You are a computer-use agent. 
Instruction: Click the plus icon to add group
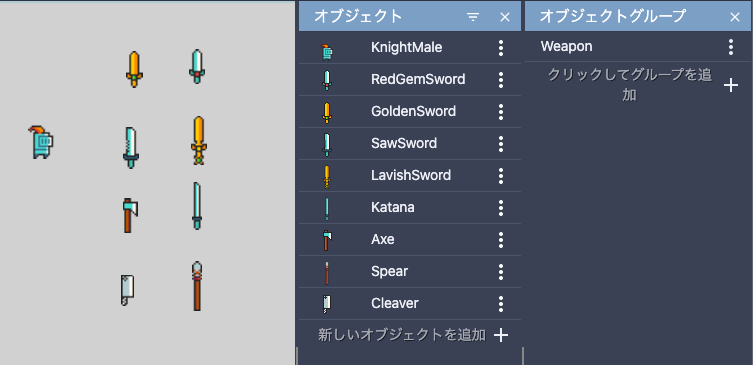click(x=730, y=85)
